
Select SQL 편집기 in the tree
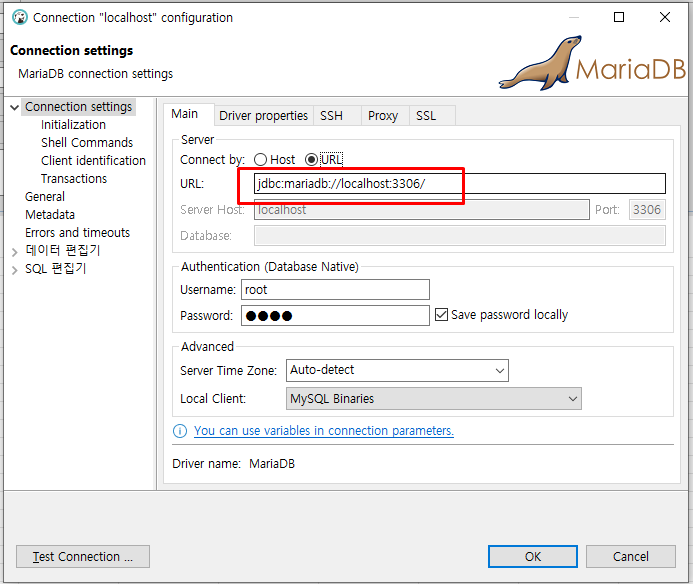[55, 269]
